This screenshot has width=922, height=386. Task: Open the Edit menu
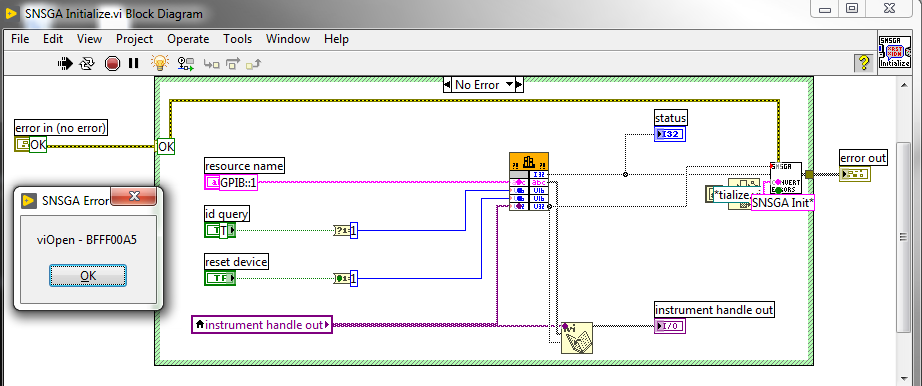point(53,39)
